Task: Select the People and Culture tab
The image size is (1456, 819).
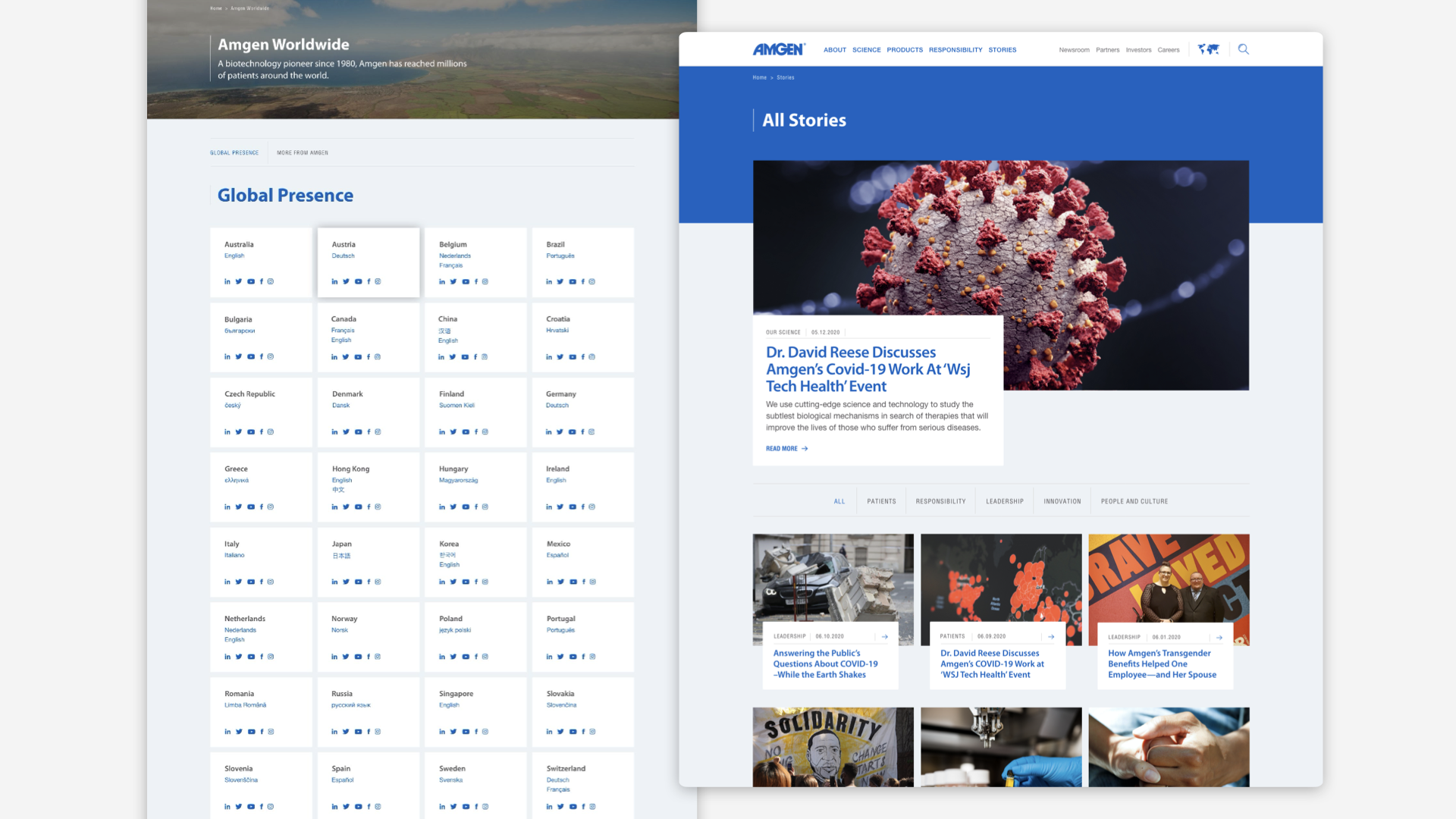Action: coord(1134,501)
